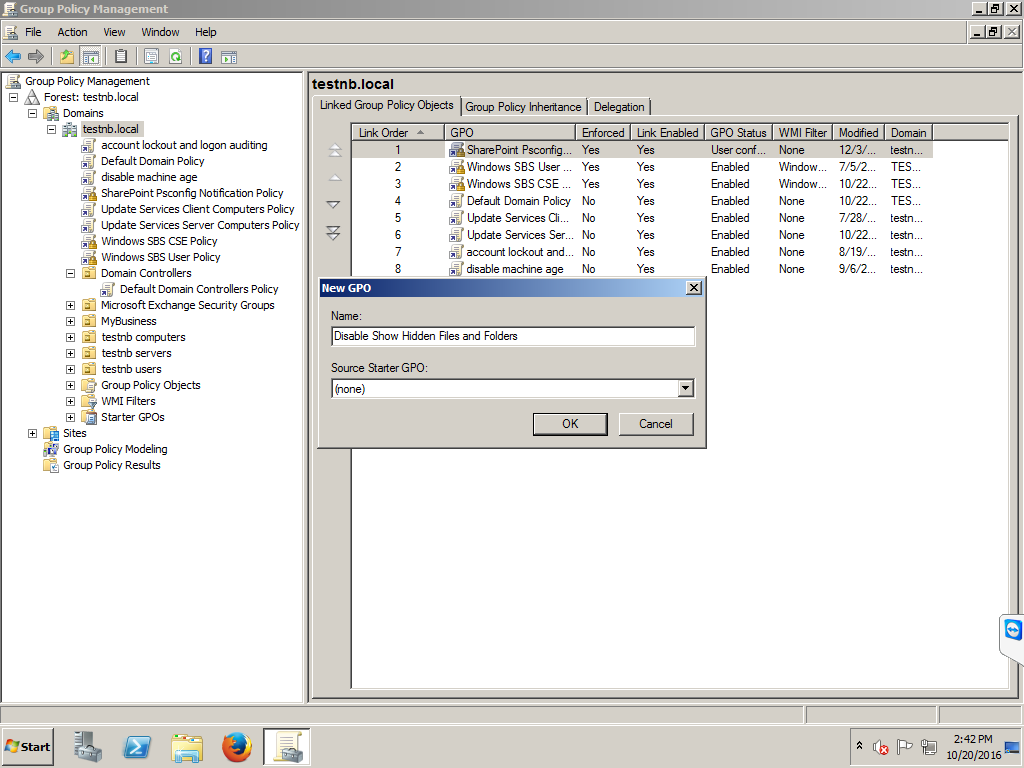Click inside the GPO Name input field

(512, 336)
